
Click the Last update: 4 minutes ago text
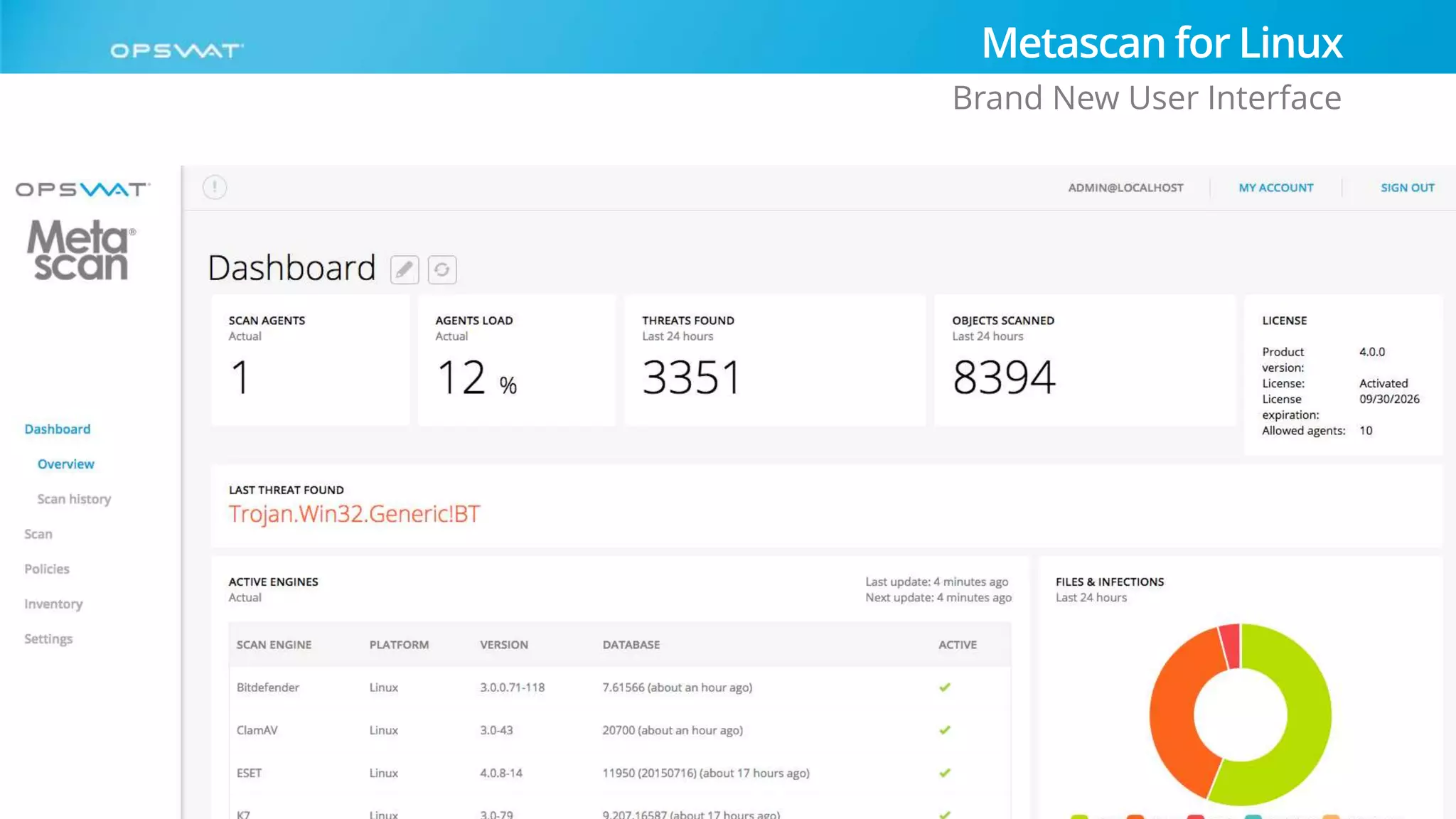click(937, 582)
